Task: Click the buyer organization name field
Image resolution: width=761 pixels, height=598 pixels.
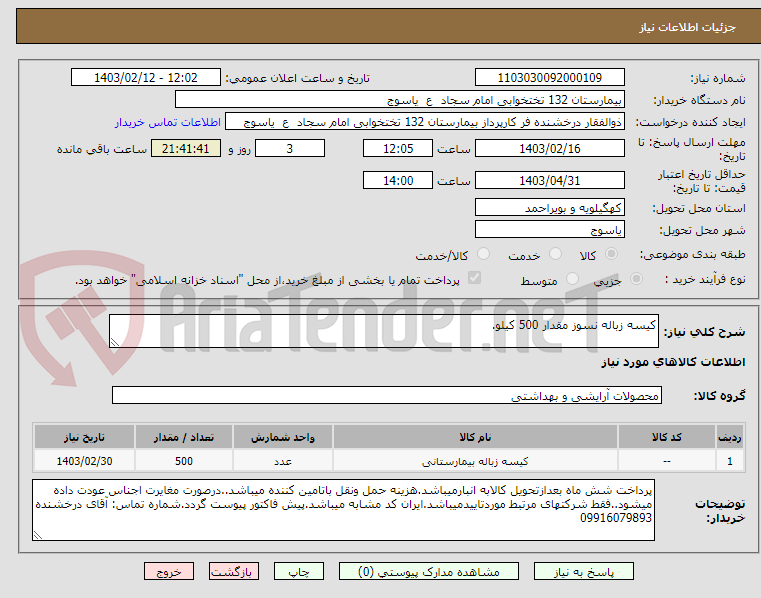Action: click(x=399, y=100)
